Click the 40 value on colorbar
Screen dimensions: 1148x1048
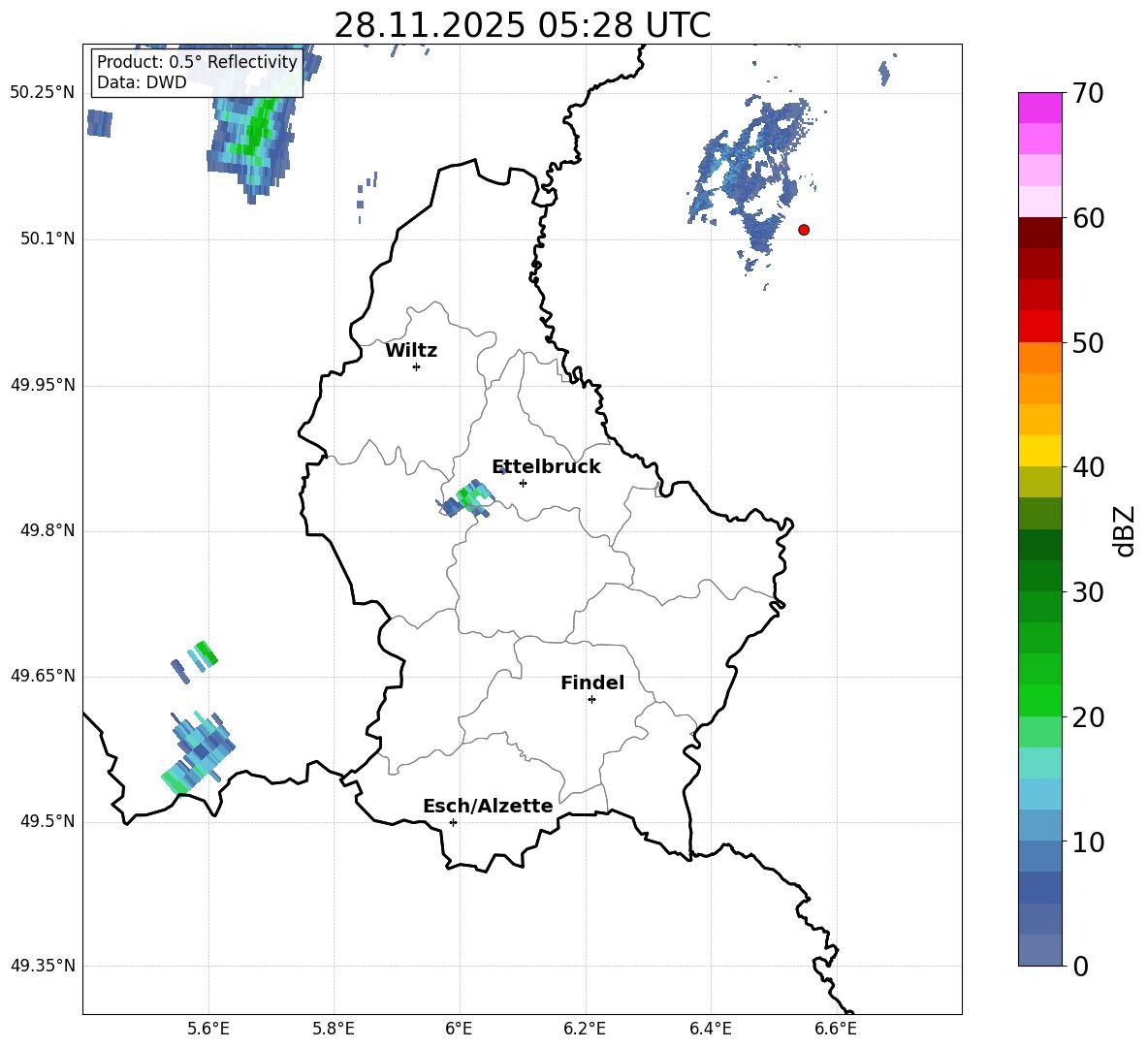(x=1088, y=467)
